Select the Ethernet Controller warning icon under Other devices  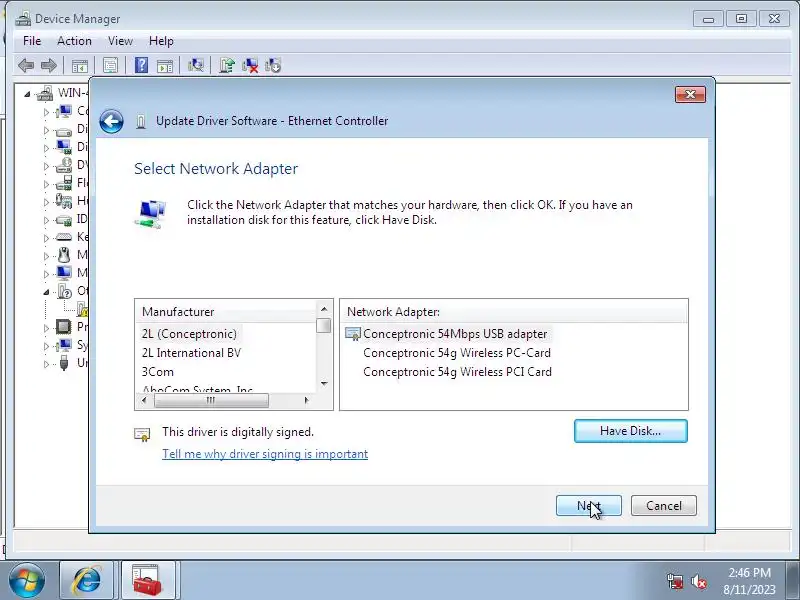[82, 309]
